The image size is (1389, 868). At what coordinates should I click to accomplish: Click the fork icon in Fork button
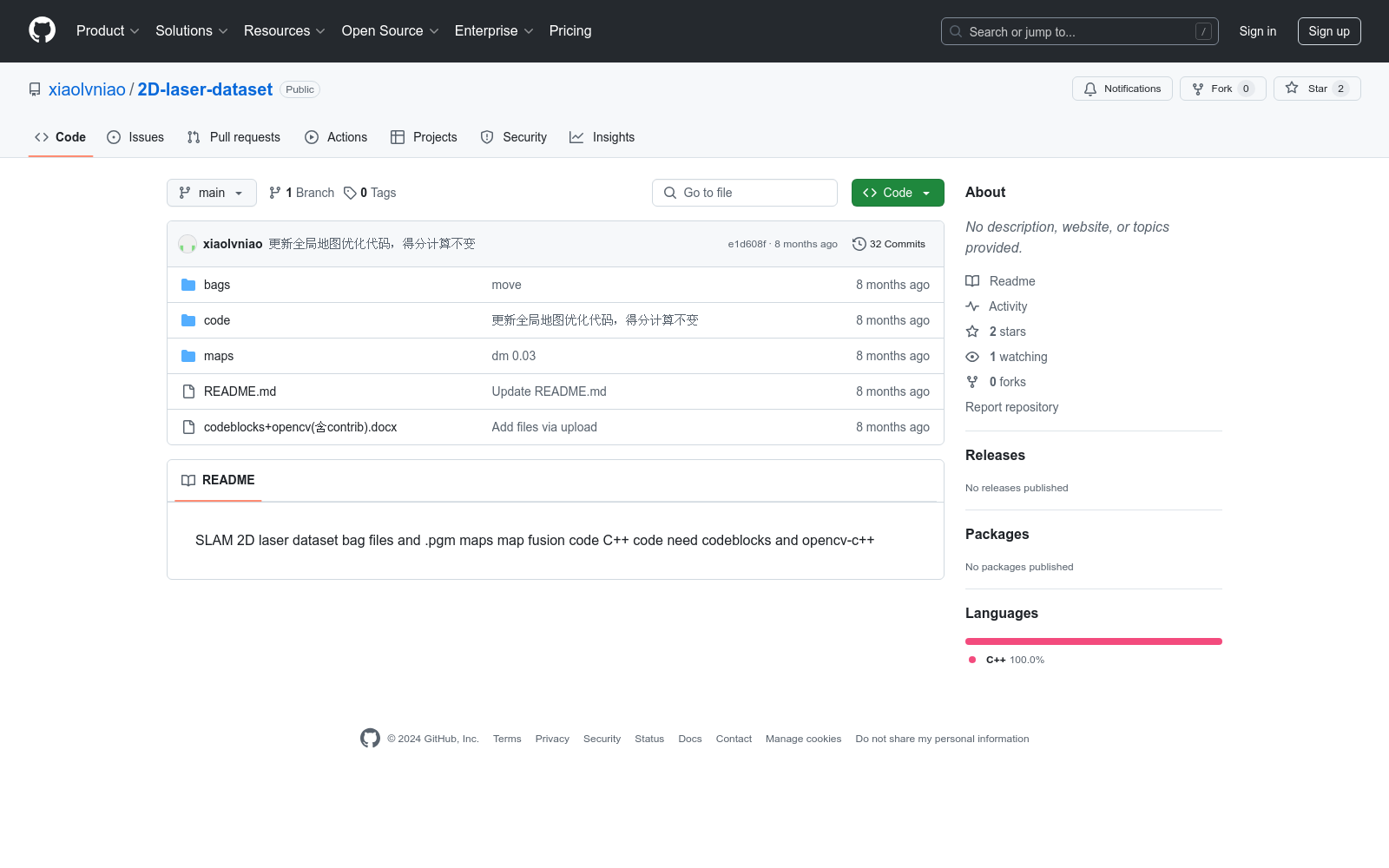(1198, 89)
